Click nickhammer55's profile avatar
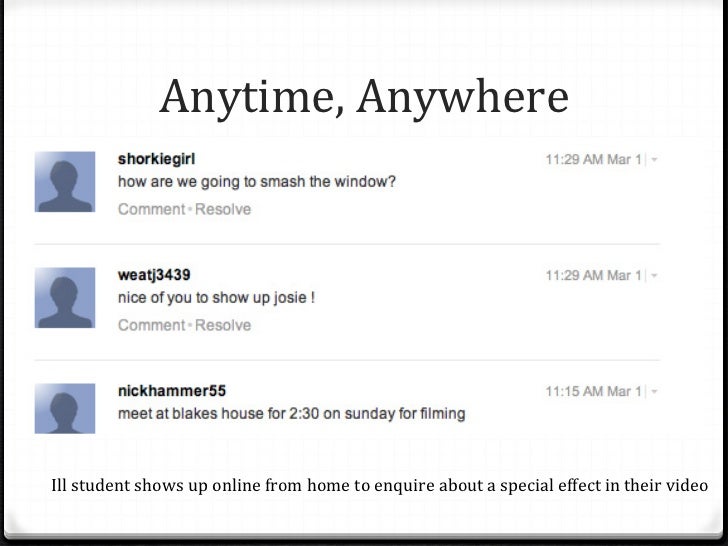 tap(65, 409)
